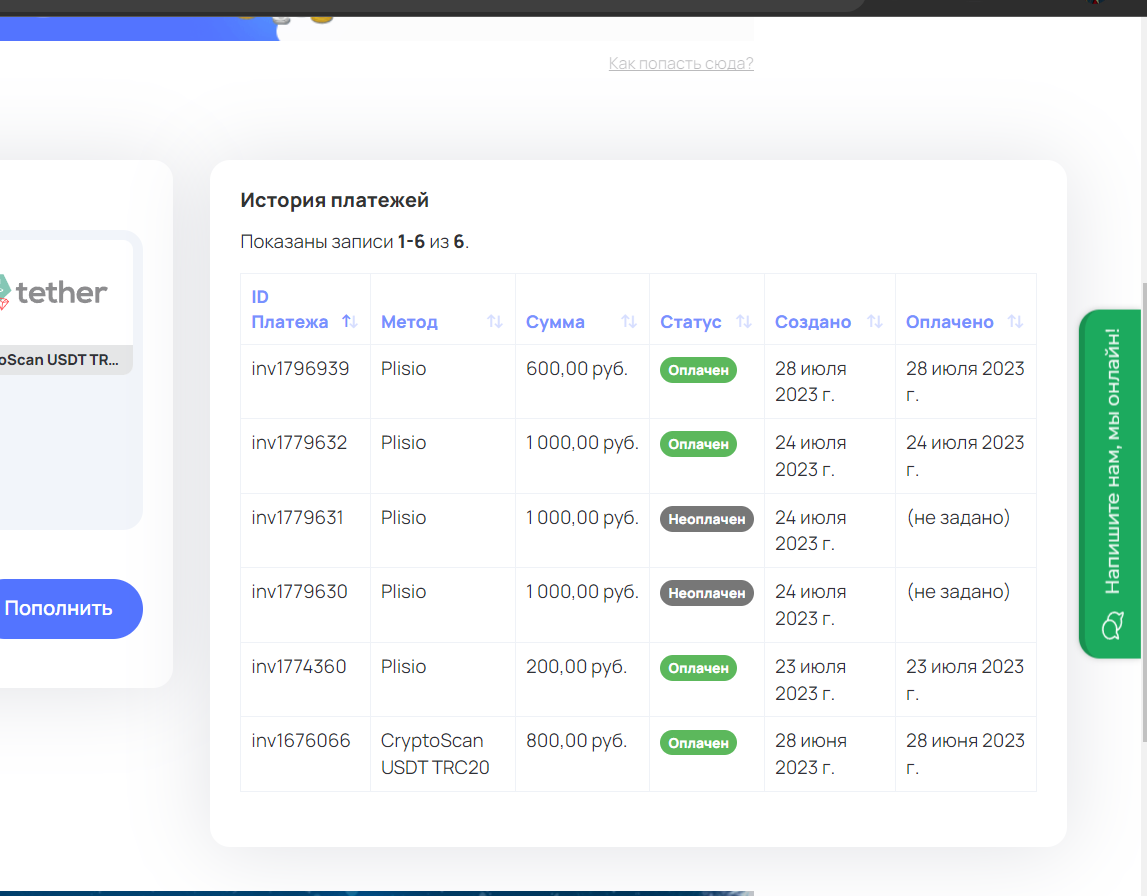Click Оплачен badge for inv1779632
1147x896 pixels.
(698, 444)
